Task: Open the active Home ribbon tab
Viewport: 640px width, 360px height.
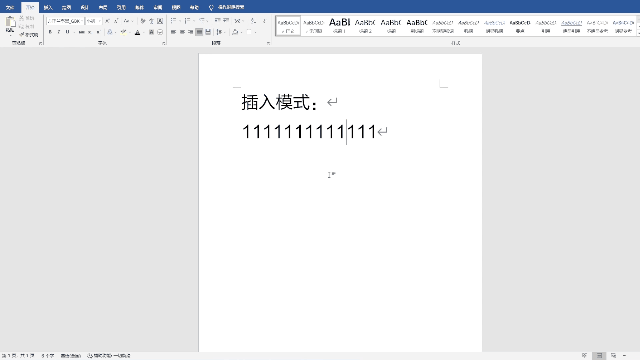Action: click(30, 7)
